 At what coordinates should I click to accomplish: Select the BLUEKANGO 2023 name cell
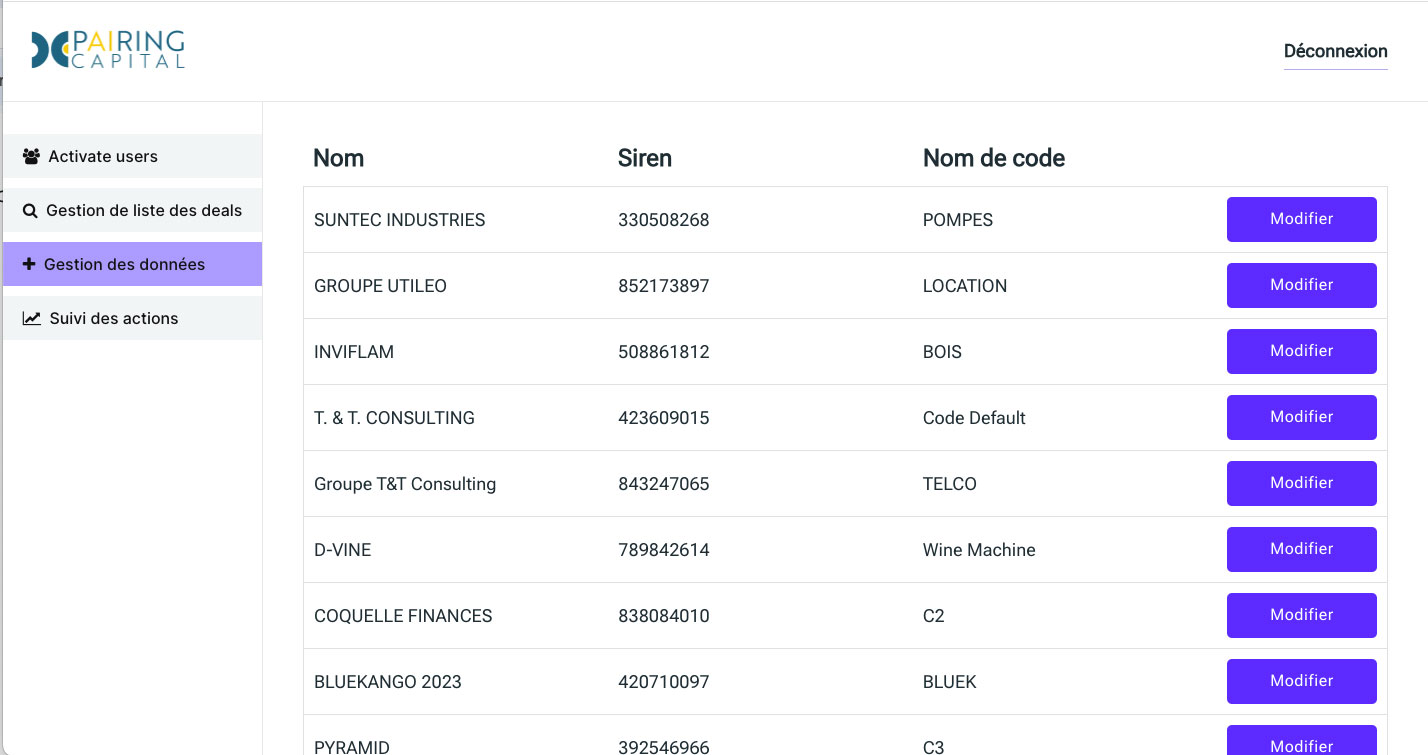388,682
